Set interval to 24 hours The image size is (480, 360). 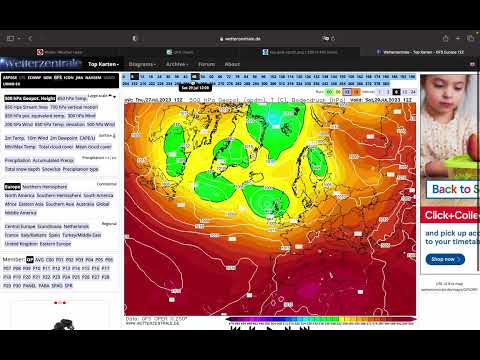click(x=413, y=92)
